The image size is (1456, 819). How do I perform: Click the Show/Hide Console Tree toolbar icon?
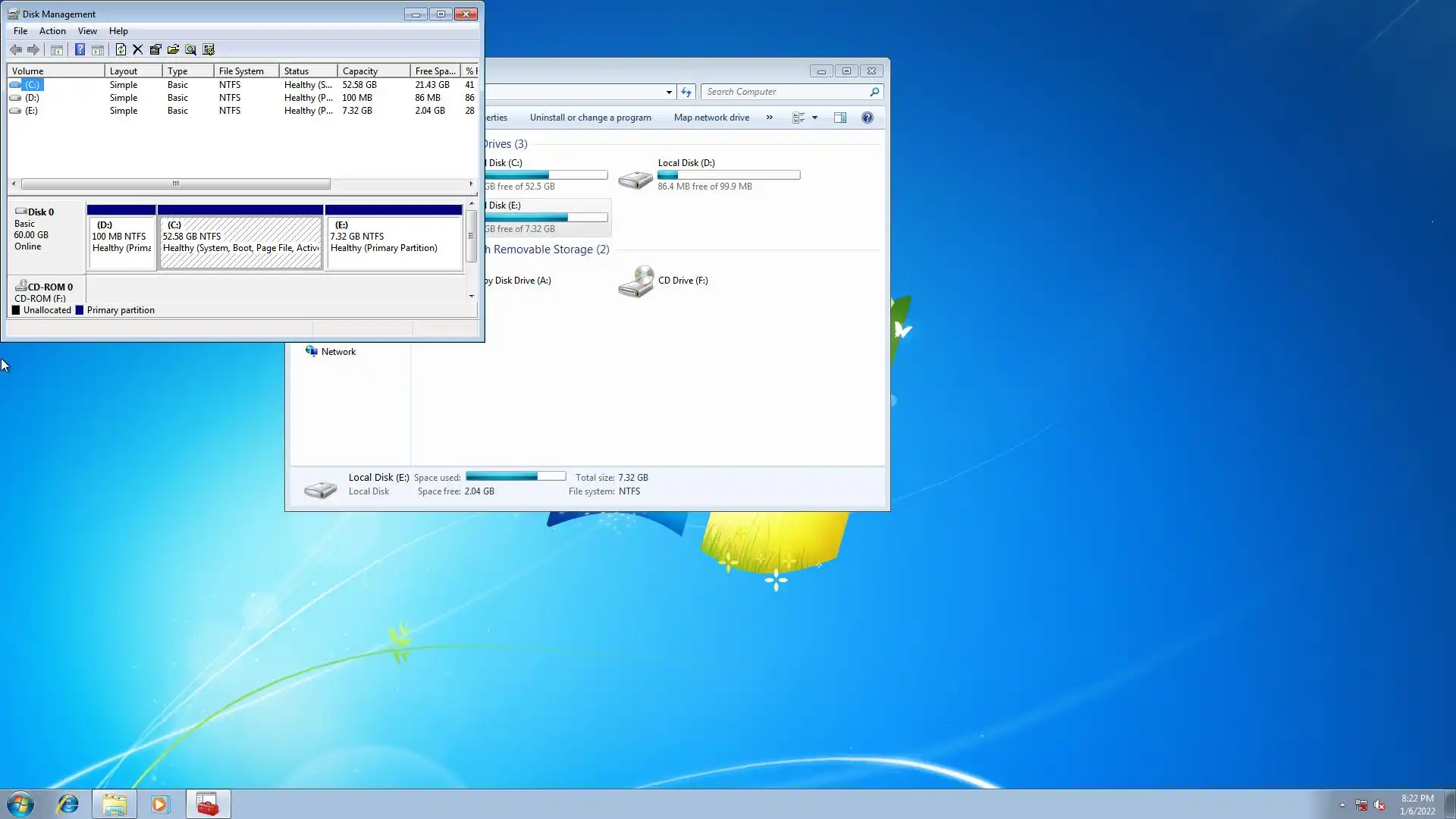point(57,50)
